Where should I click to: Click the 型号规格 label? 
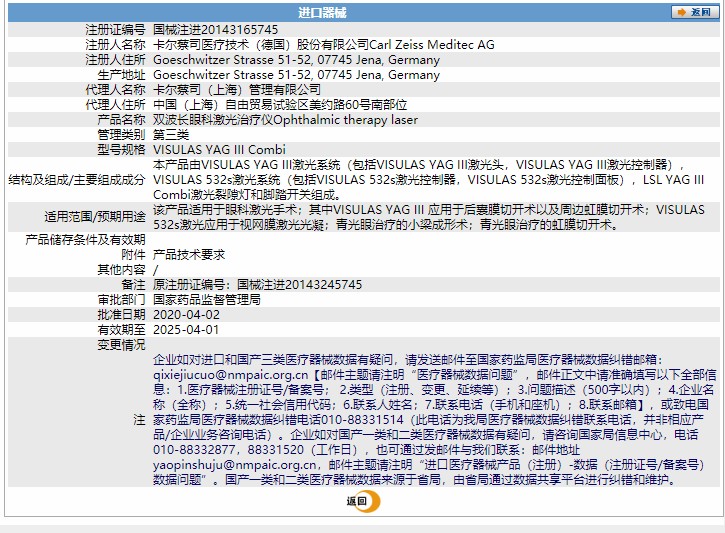(x=121, y=150)
